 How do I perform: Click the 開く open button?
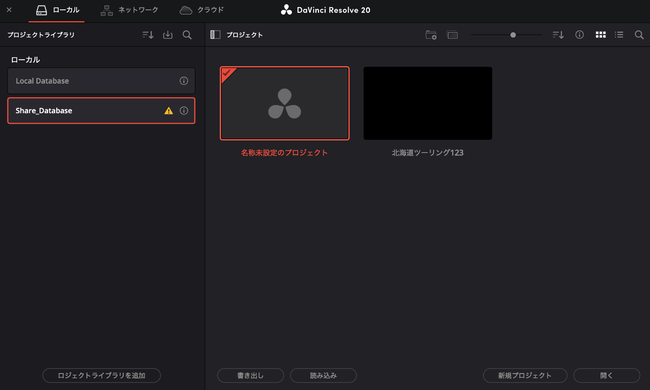point(606,375)
